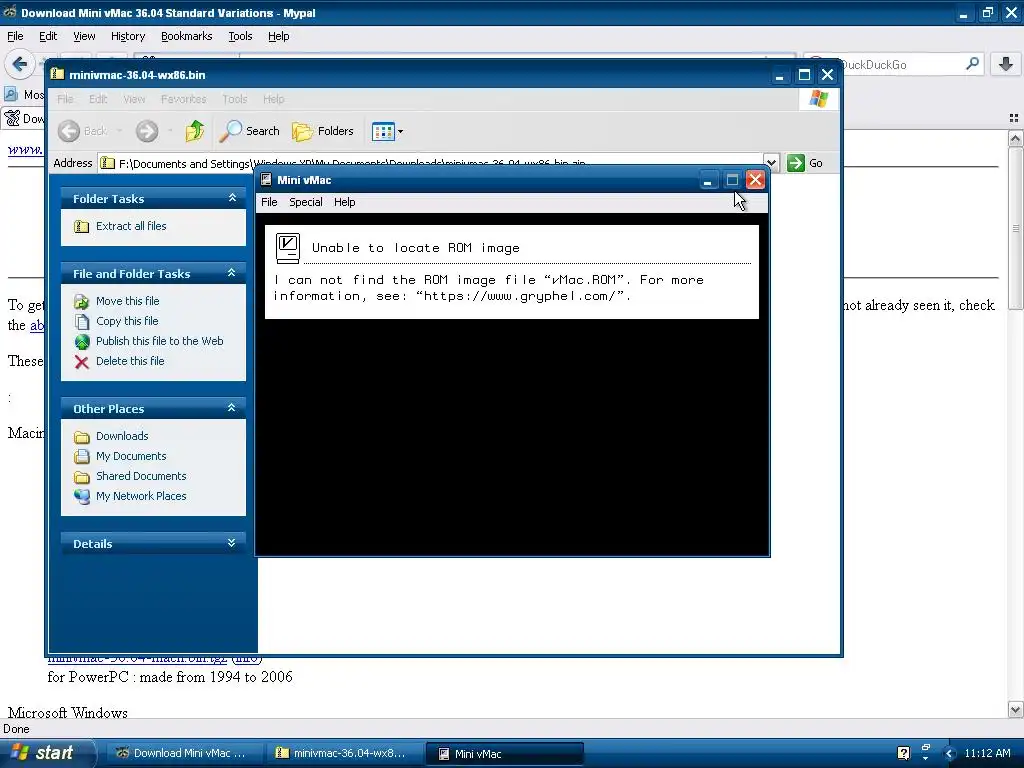Click the Explorer address path field

(x=431, y=163)
